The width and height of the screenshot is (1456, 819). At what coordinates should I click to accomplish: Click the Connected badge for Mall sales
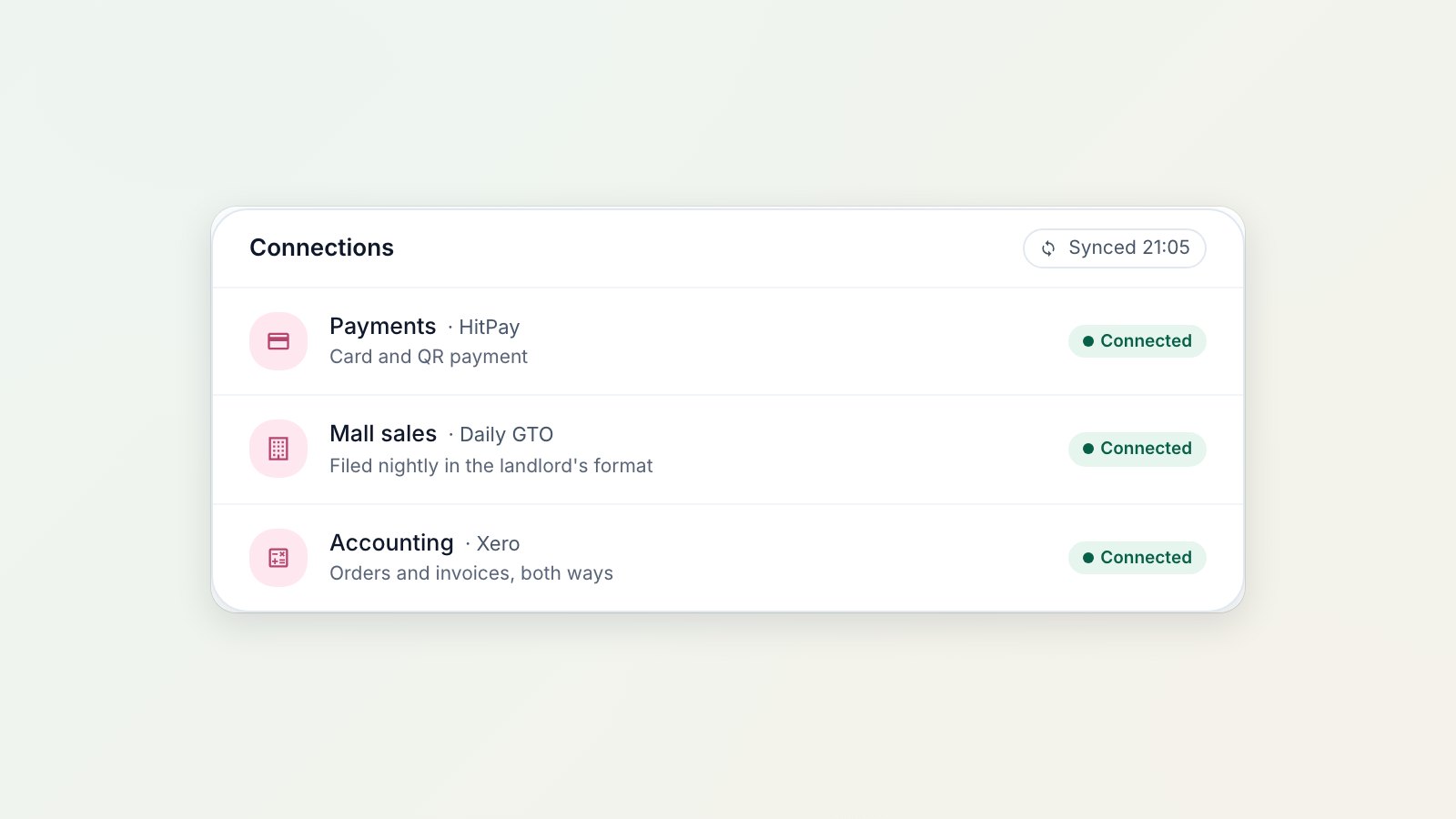point(1137,449)
